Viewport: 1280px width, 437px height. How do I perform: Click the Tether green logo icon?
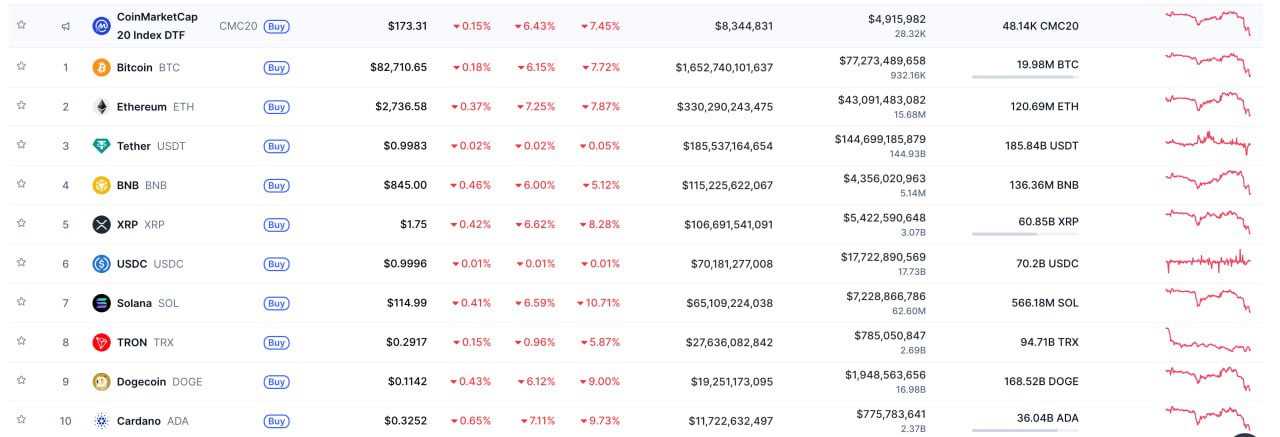tap(101, 146)
